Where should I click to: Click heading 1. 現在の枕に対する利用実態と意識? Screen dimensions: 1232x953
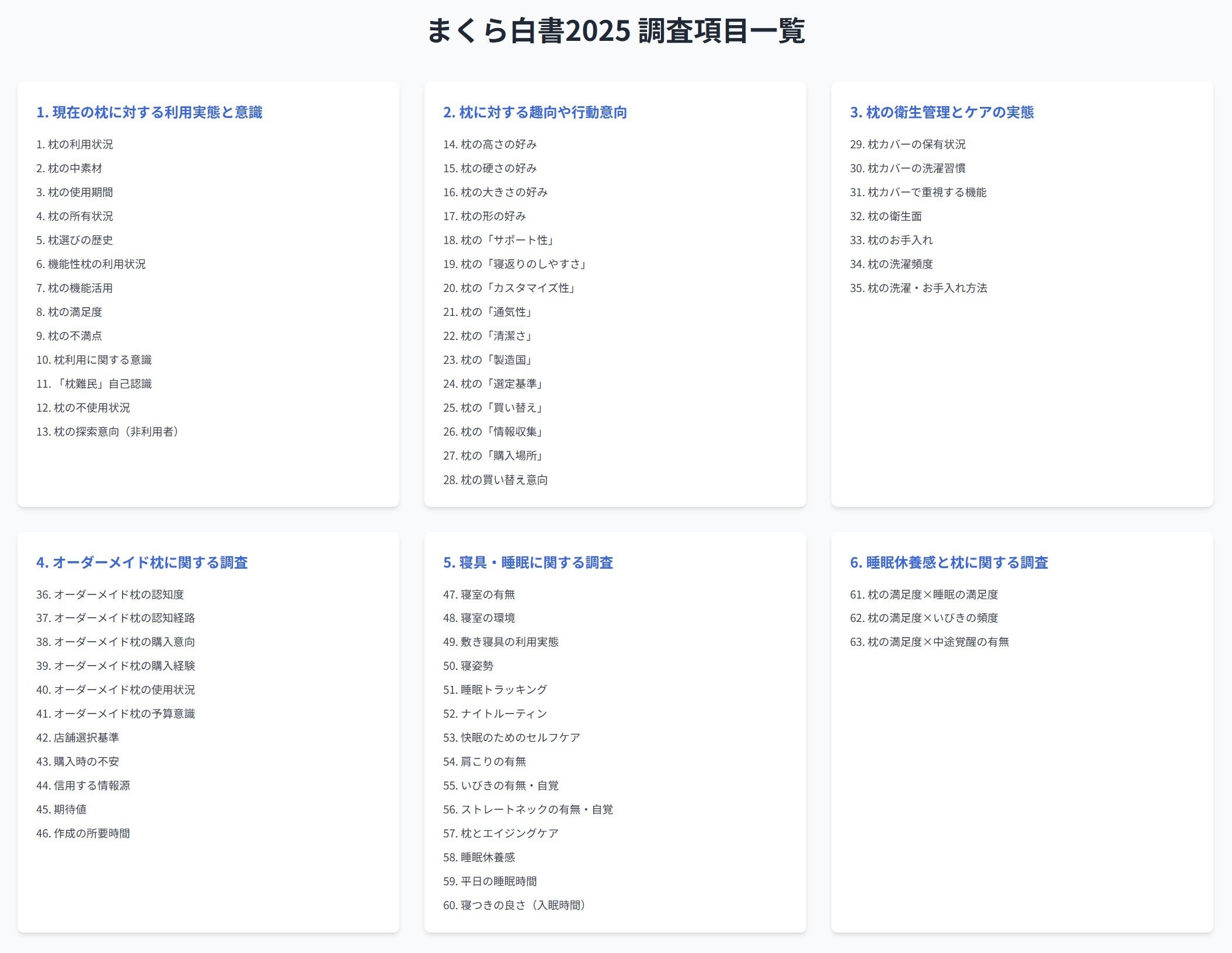[x=149, y=112]
